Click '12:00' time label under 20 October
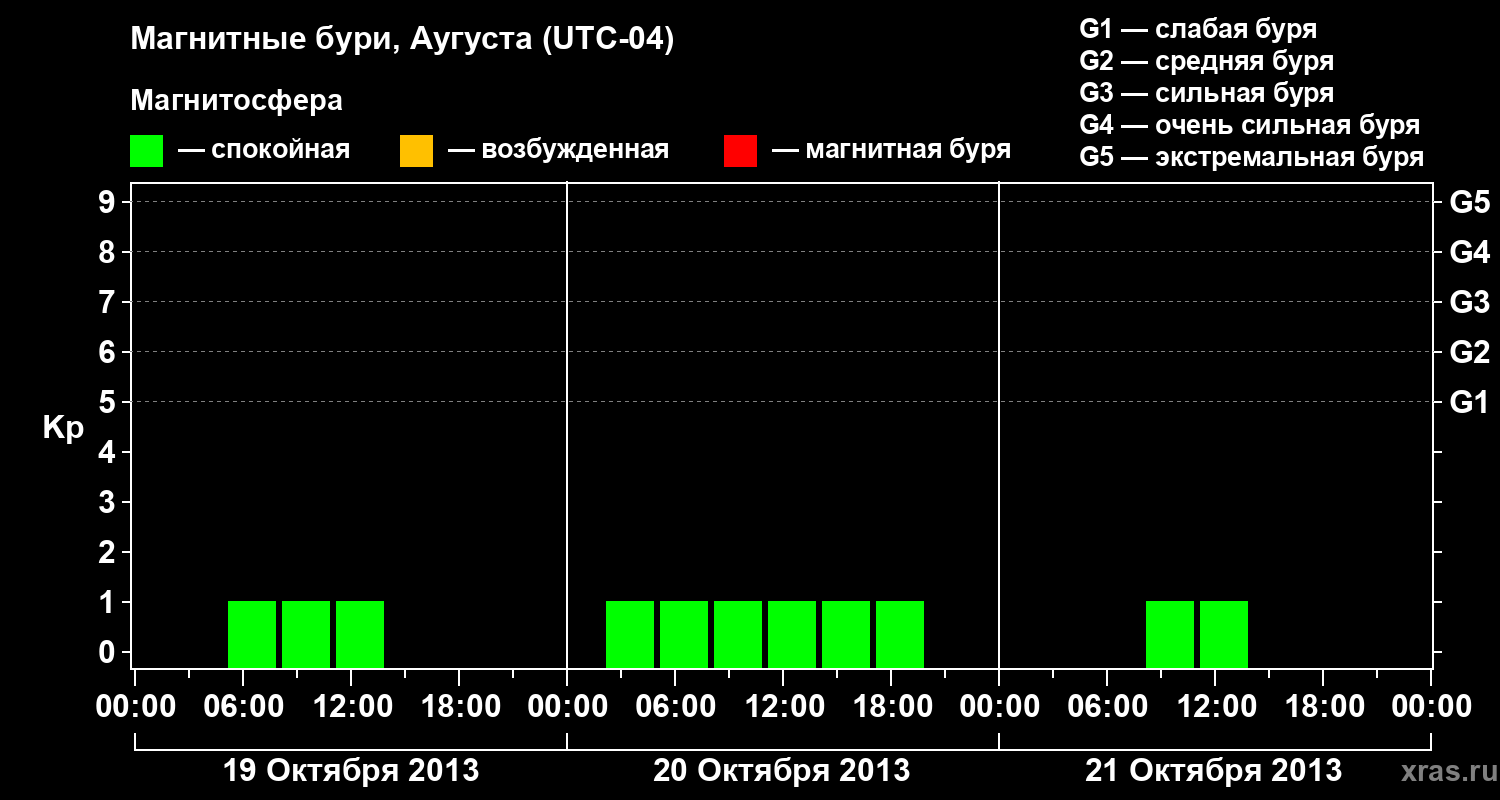1500x800 pixels. point(783,707)
